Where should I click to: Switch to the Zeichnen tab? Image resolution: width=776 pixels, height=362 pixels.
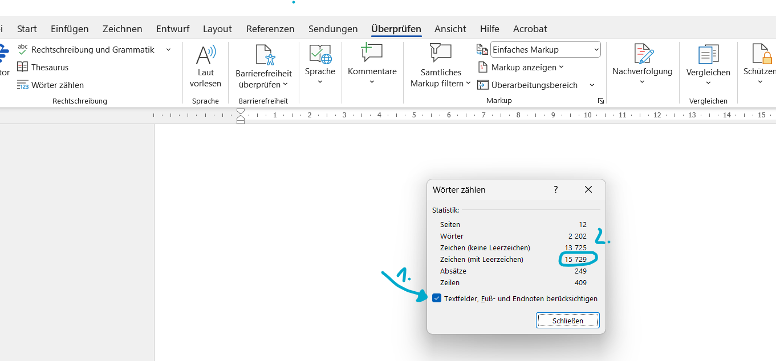(x=122, y=29)
